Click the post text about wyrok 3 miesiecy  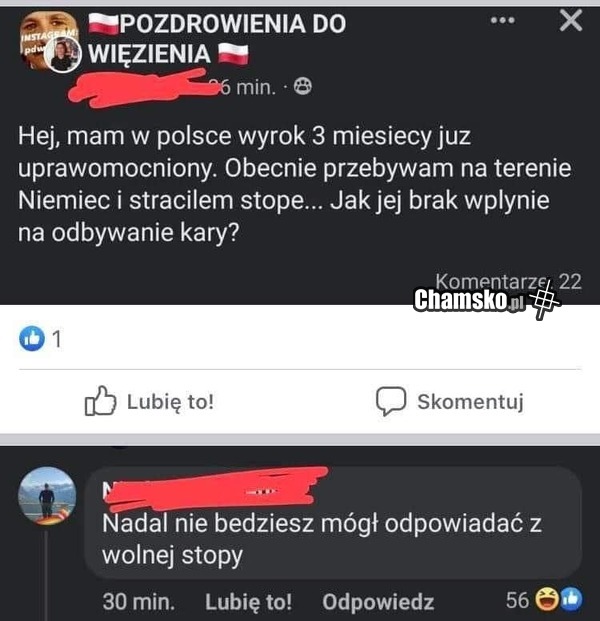coord(294,184)
